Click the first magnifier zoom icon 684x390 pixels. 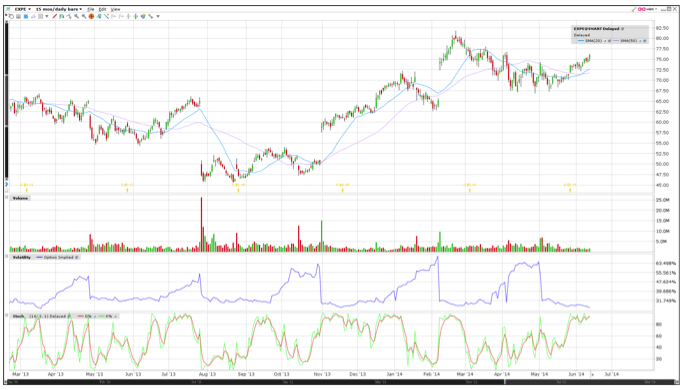click(76, 16)
